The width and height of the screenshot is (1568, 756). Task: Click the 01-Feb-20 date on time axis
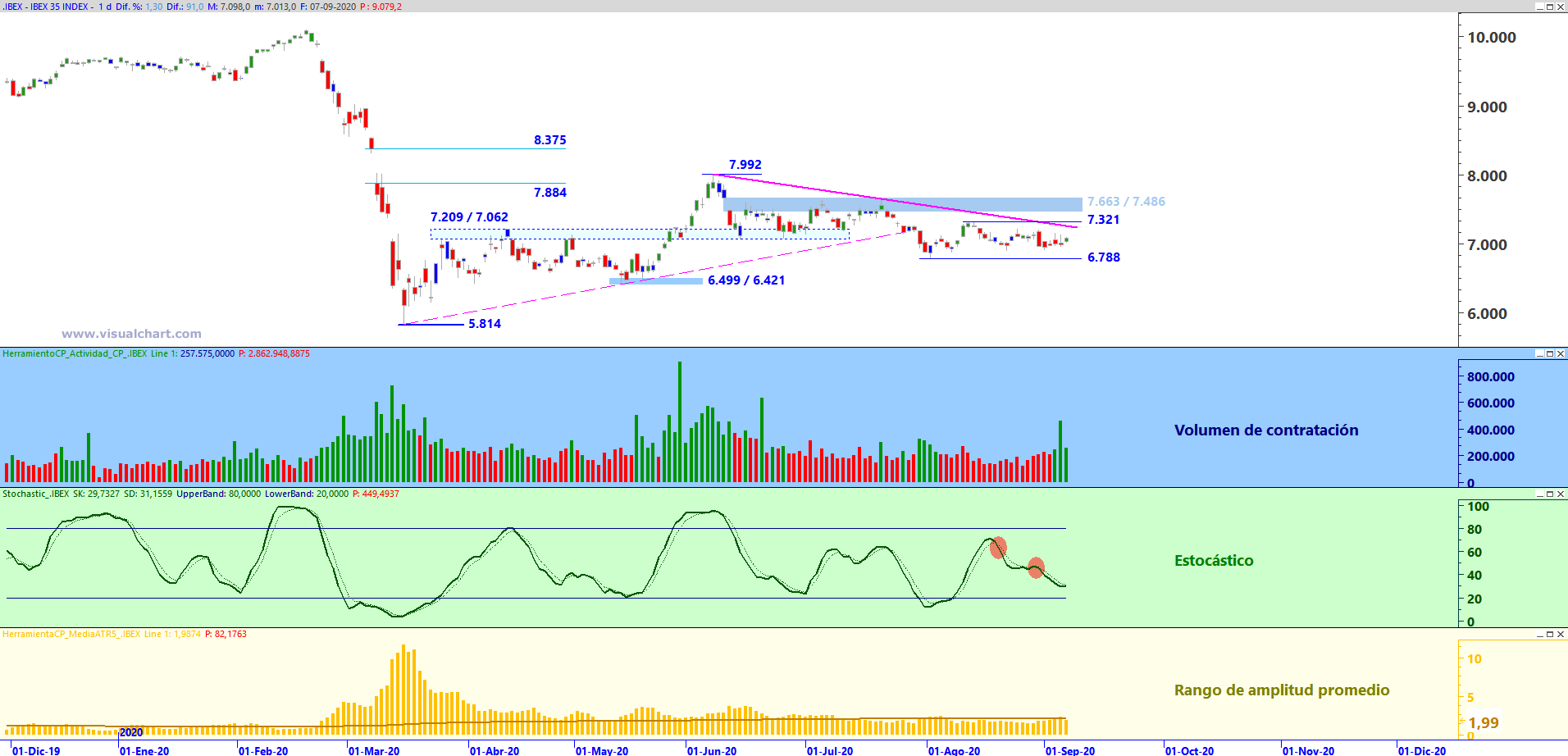[x=263, y=751]
